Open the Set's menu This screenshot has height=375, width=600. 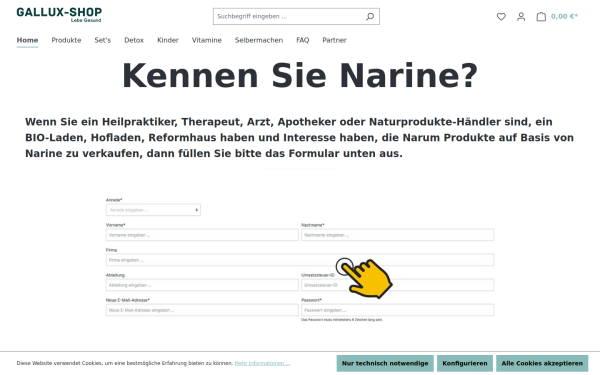pyautogui.click(x=103, y=40)
